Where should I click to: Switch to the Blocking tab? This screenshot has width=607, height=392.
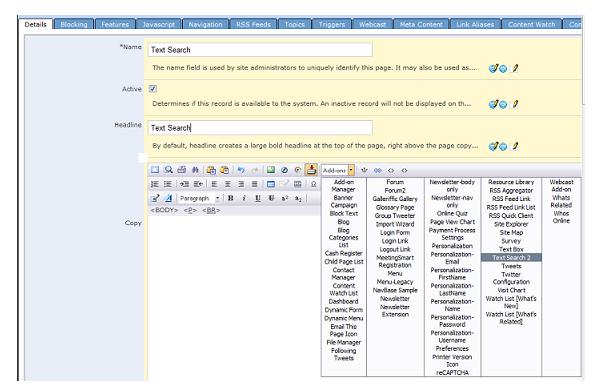[x=74, y=24]
